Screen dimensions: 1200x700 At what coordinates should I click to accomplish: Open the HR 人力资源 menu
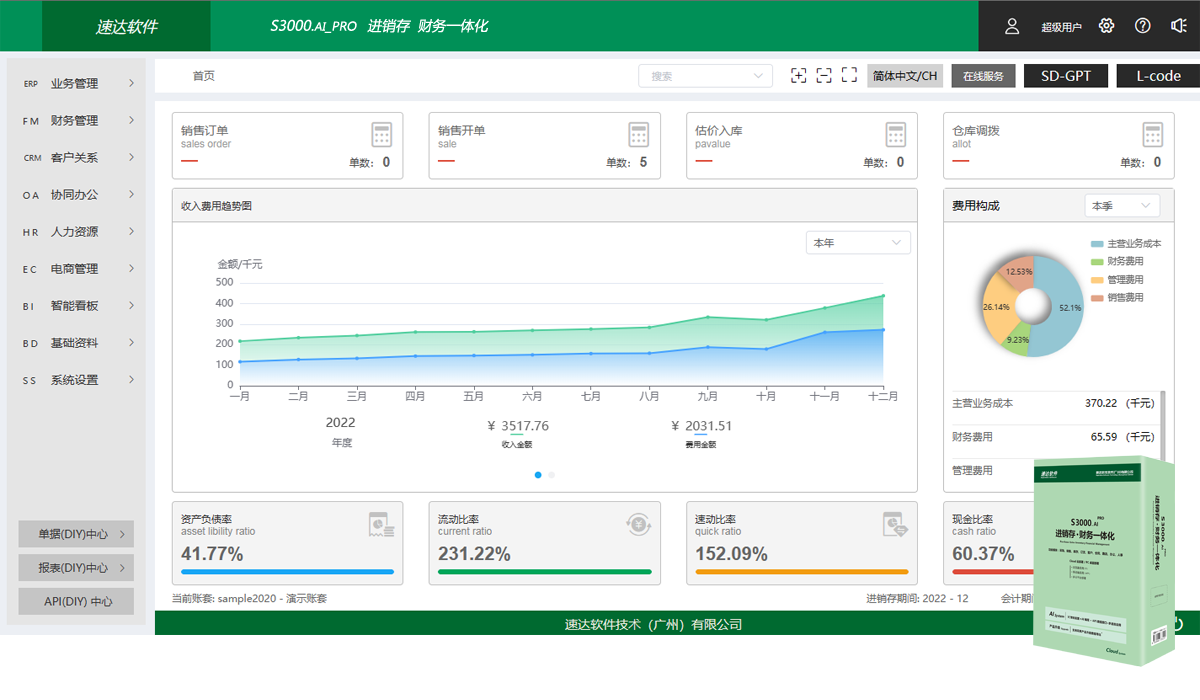[x=78, y=232]
